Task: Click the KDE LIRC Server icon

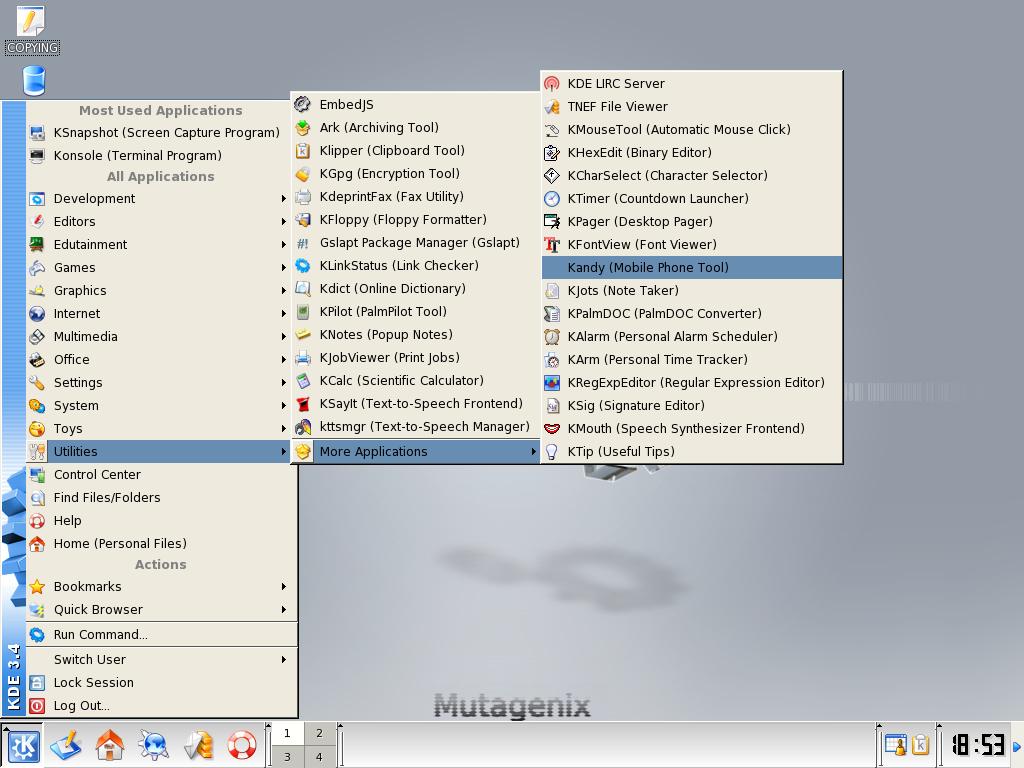Action: (x=552, y=84)
